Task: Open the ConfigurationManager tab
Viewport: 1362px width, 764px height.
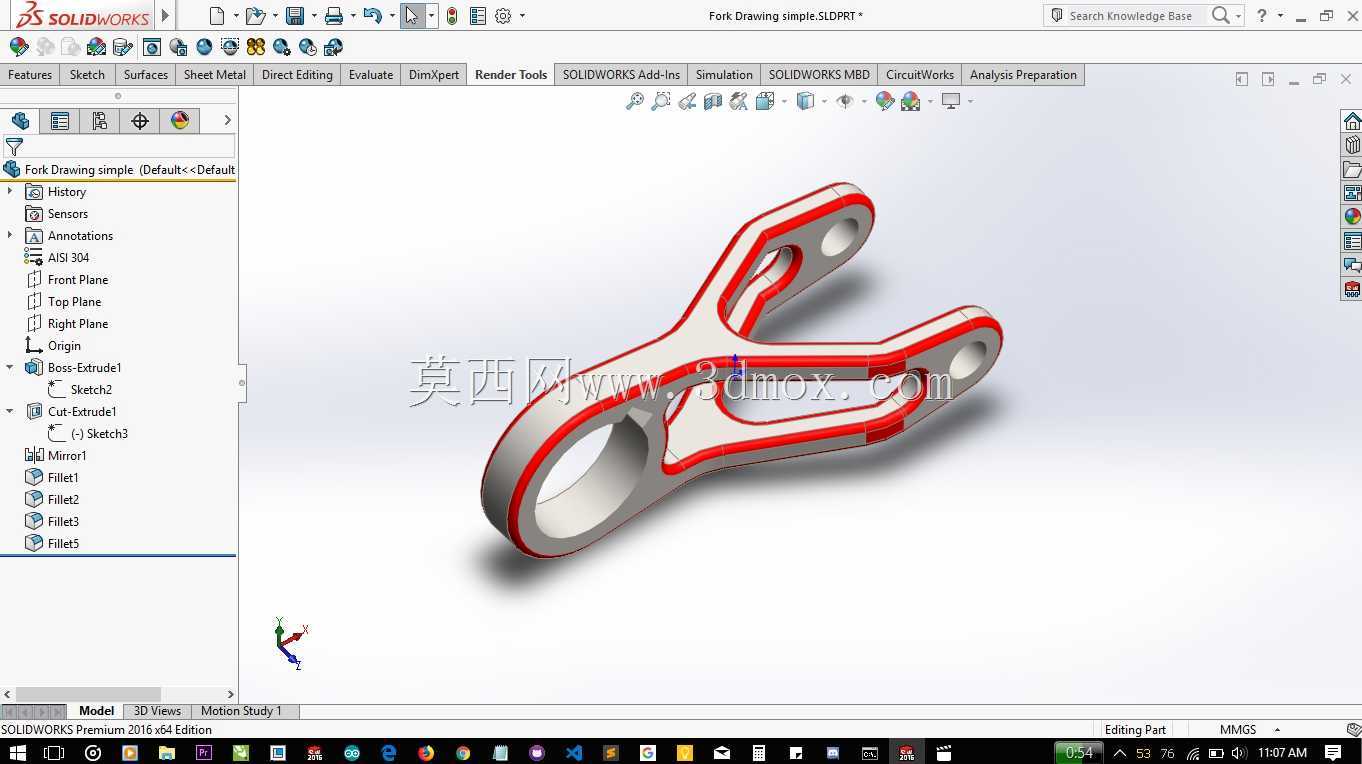Action: point(100,121)
